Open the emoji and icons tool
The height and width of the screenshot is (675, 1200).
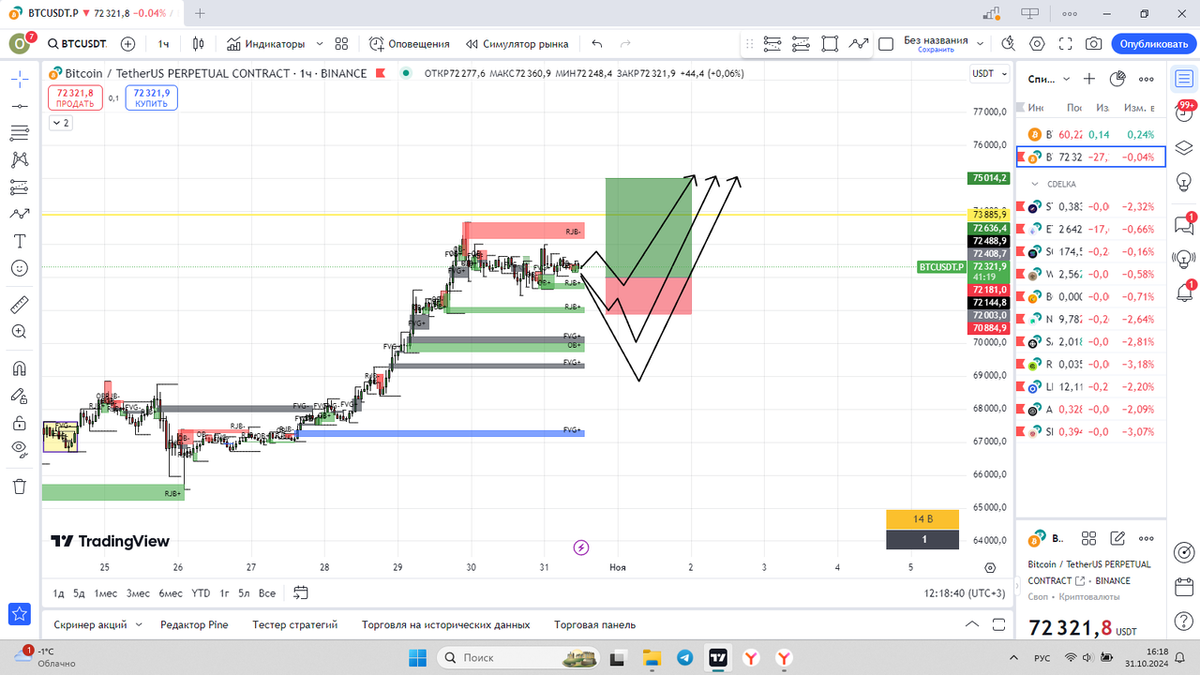[19, 268]
